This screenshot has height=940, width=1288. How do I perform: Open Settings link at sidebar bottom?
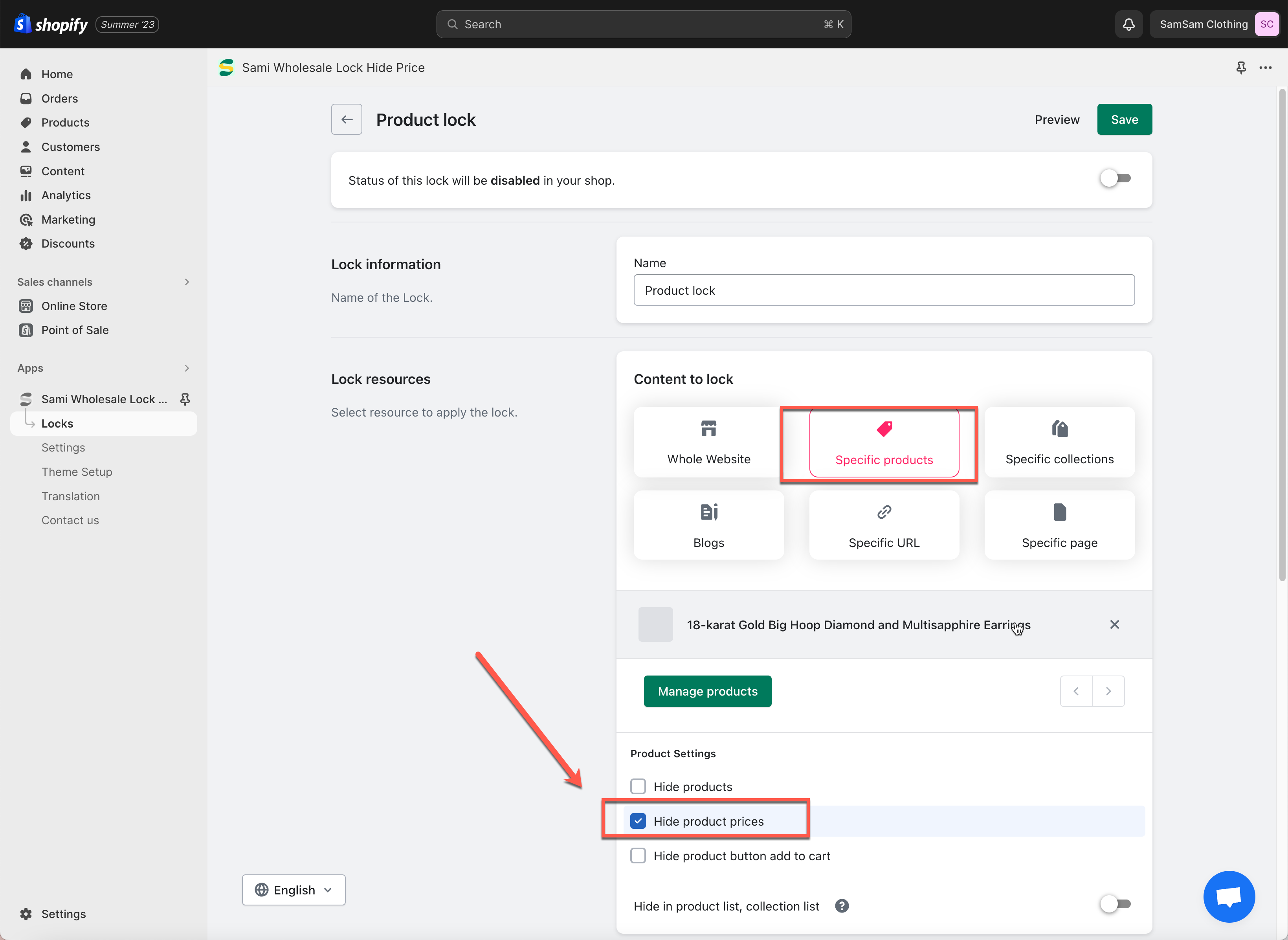pyautogui.click(x=64, y=914)
